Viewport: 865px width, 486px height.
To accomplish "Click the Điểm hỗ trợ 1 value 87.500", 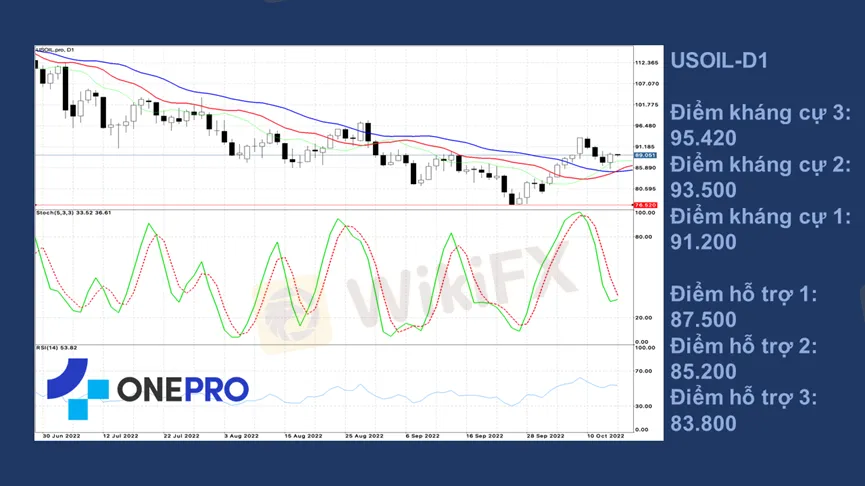I will click(x=703, y=320).
